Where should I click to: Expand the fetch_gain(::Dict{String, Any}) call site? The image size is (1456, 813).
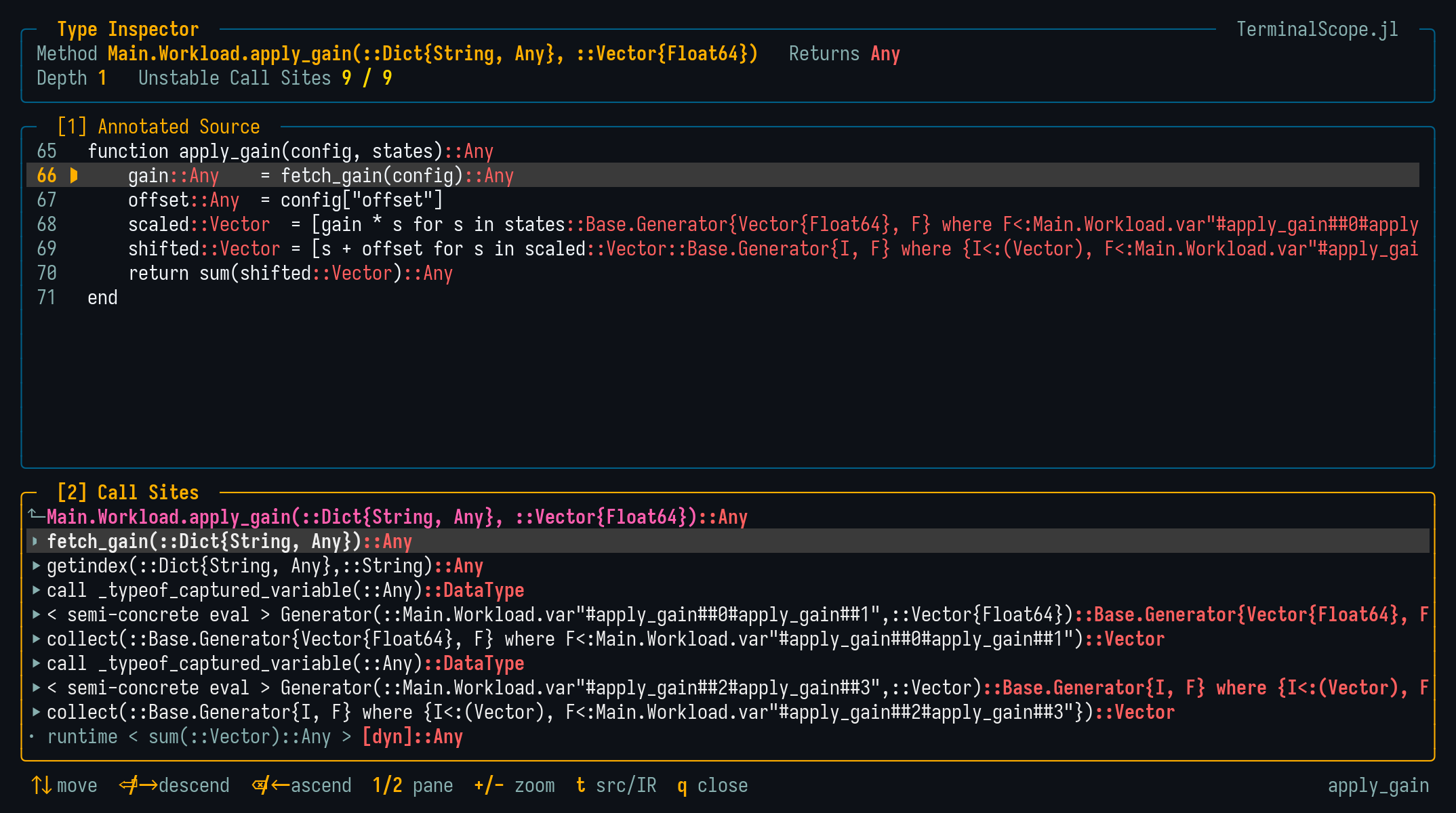tap(35, 541)
